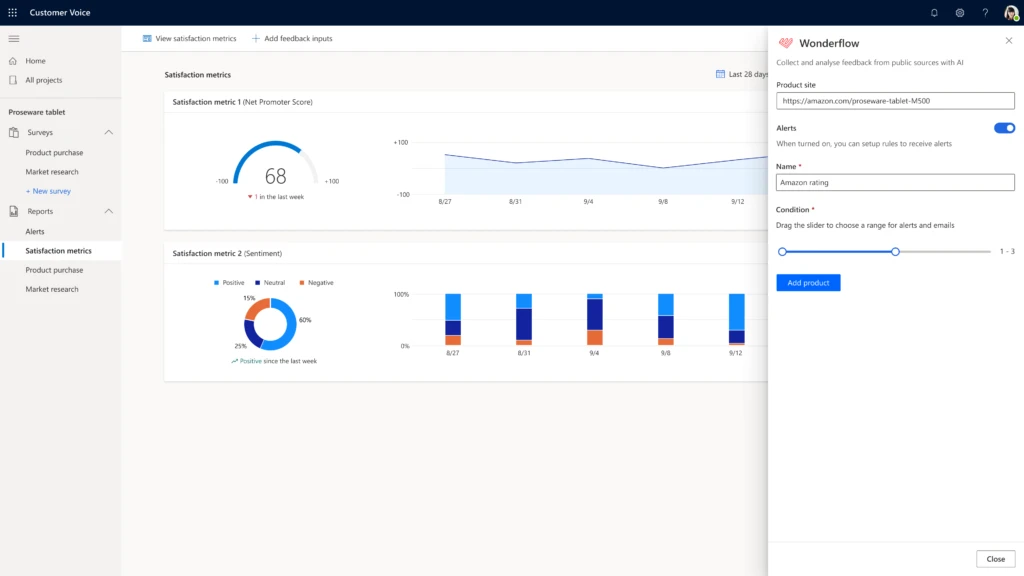
Task: Enable the Alerts toggle in Wonderflow panel
Action: coord(1003,128)
